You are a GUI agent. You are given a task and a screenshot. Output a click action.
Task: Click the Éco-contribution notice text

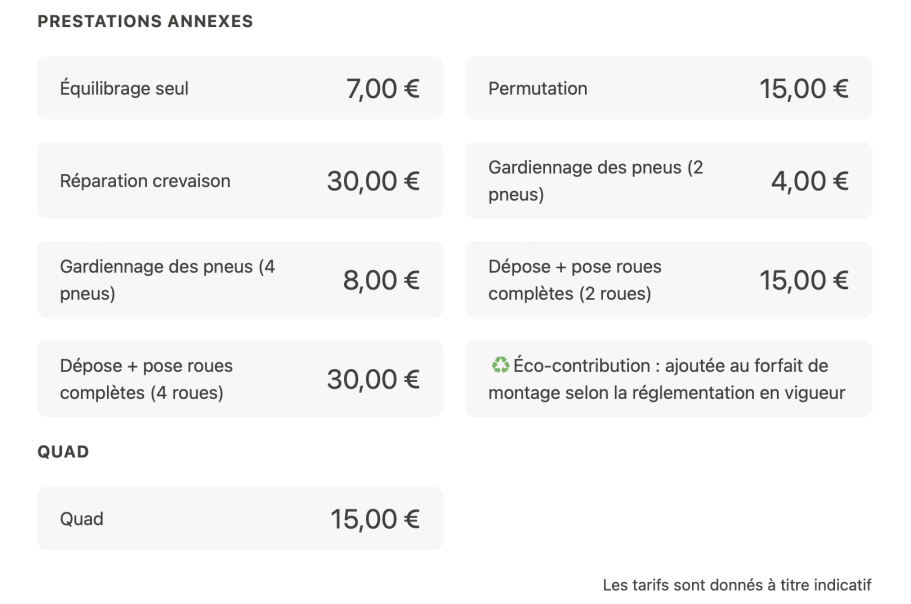point(668,380)
